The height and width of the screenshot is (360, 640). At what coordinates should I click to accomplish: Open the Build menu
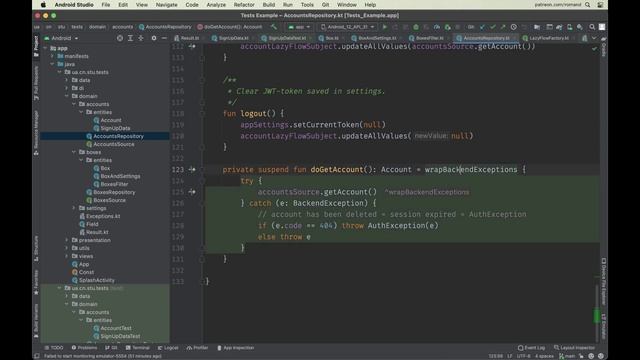click(x=269, y=5)
